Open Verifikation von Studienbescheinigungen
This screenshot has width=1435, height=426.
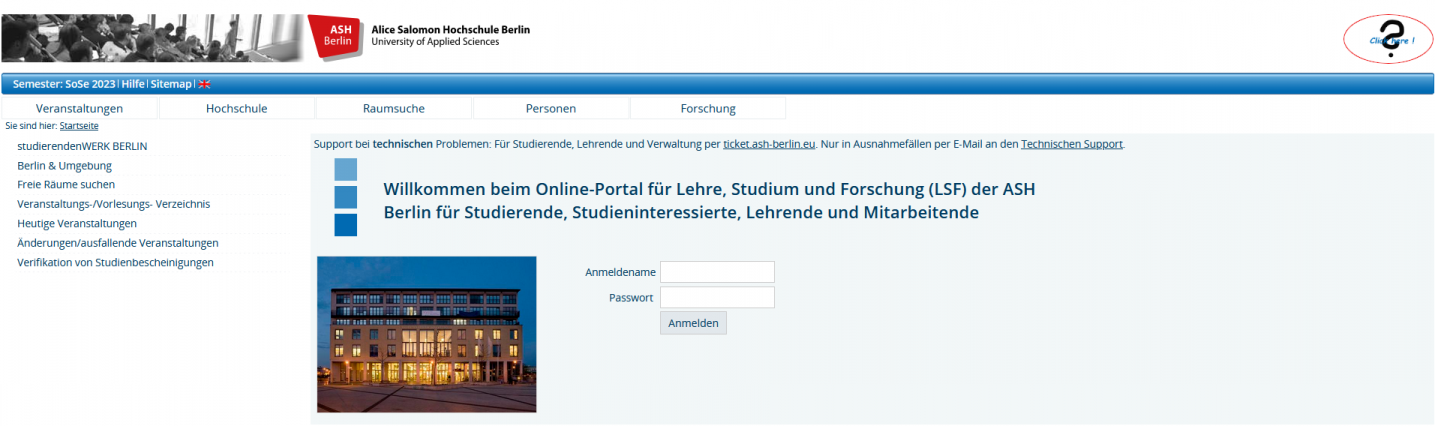115,262
